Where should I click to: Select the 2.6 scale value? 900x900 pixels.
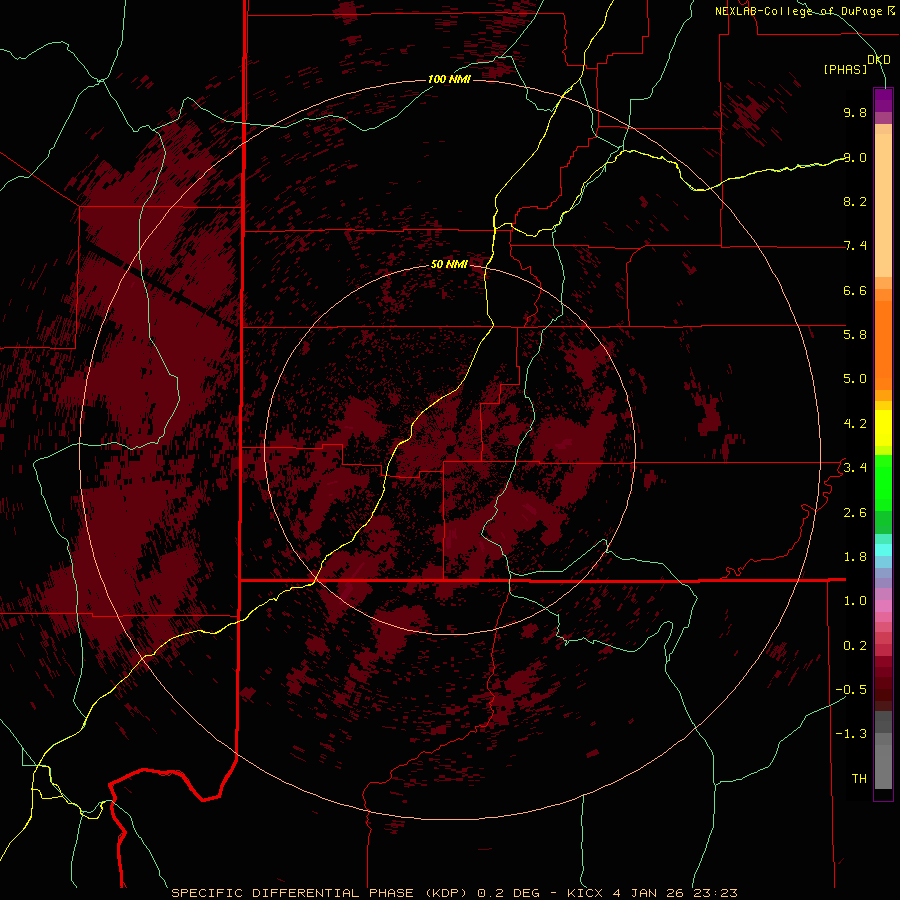click(855, 513)
